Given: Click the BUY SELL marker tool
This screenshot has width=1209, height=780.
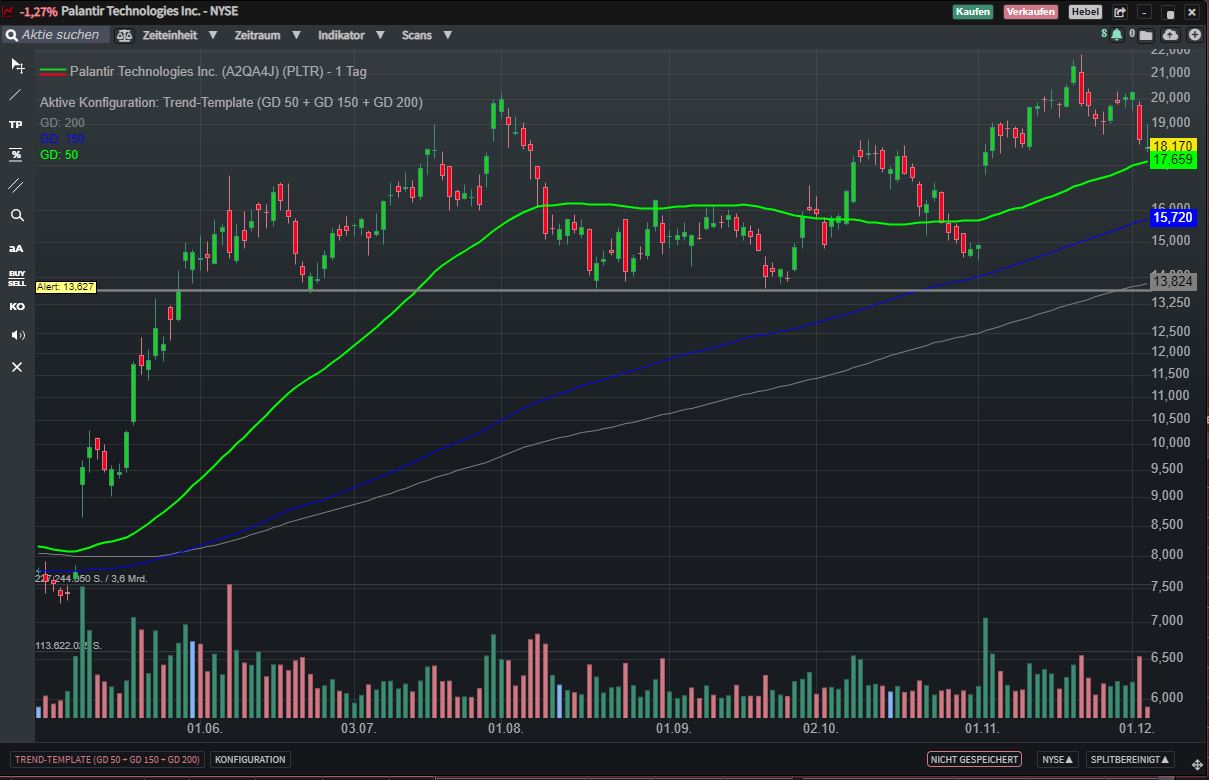Looking at the screenshot, I should tap(16, 277).
